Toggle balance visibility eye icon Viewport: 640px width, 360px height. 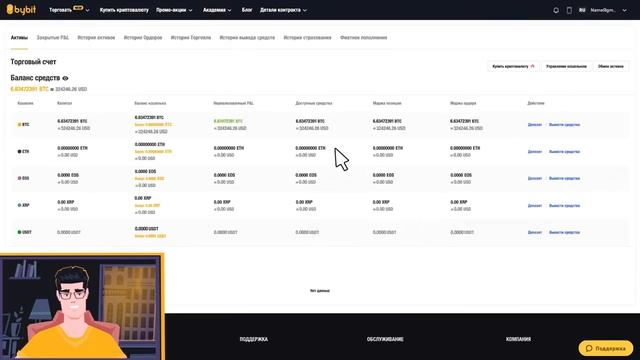(65, 78)
